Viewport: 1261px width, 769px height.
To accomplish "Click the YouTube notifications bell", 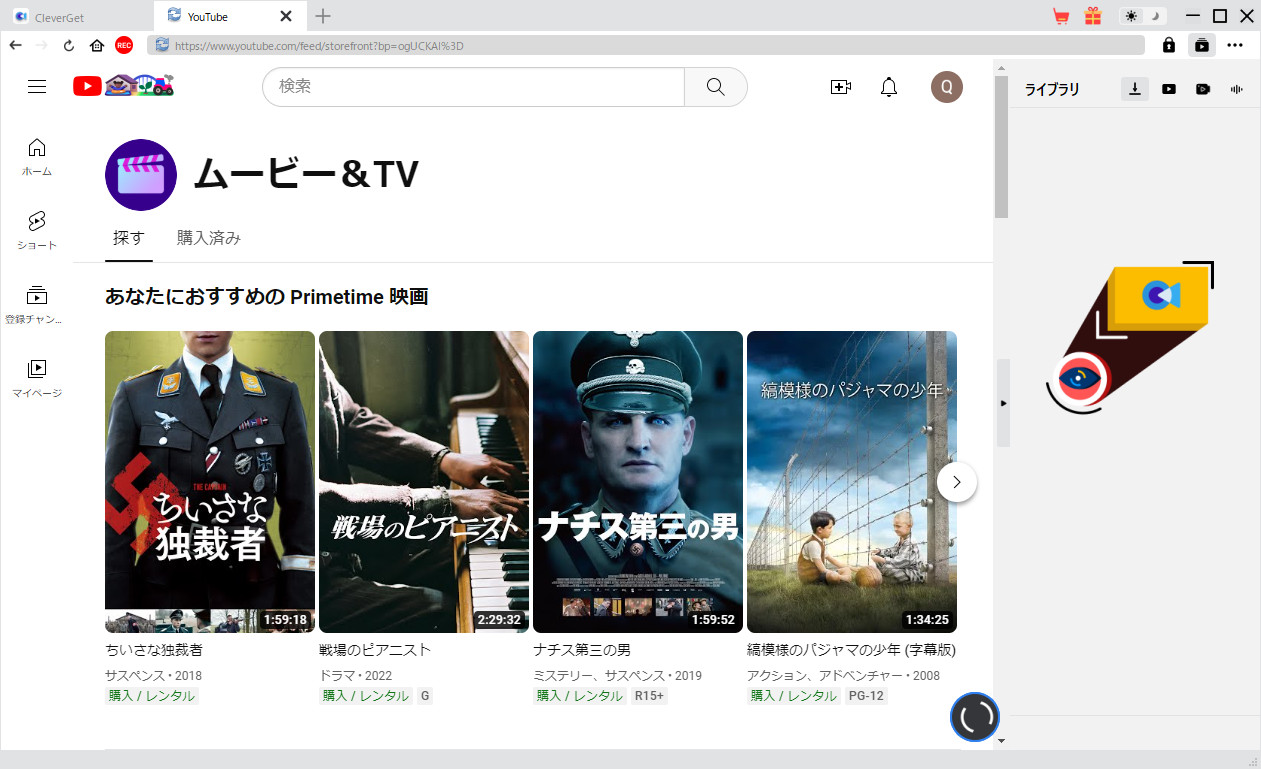I will (889, 87).
